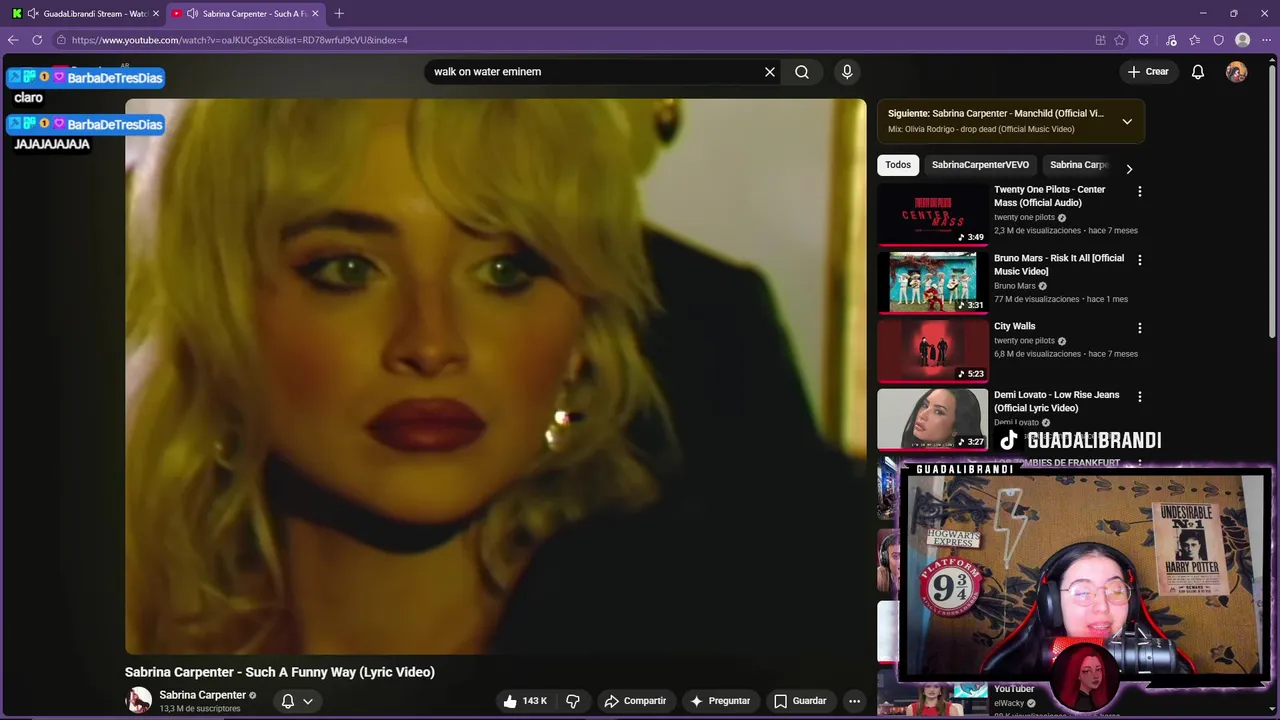Click the browser address bar URL
Viewport: 1280px width, 720px height.
click(240, 40)
